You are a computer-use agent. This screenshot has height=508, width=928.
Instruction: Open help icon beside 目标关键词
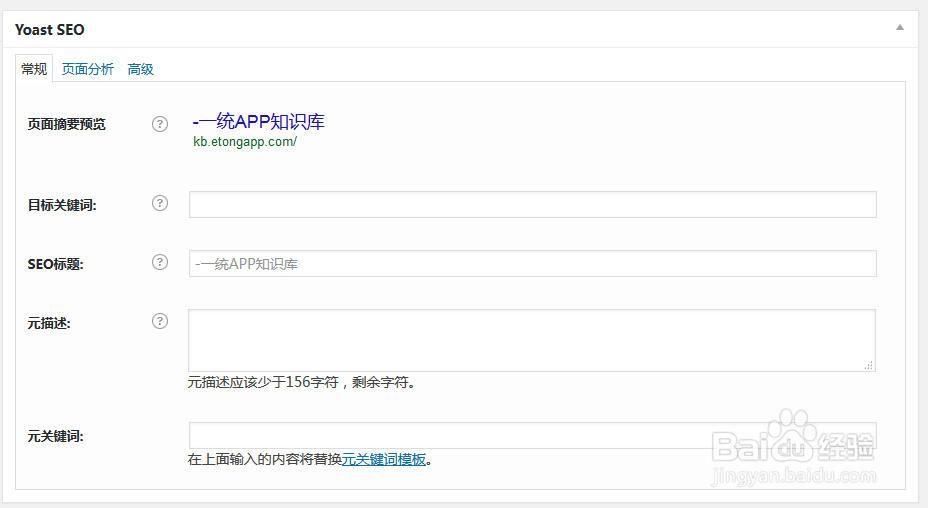click(x=160, y=203)
